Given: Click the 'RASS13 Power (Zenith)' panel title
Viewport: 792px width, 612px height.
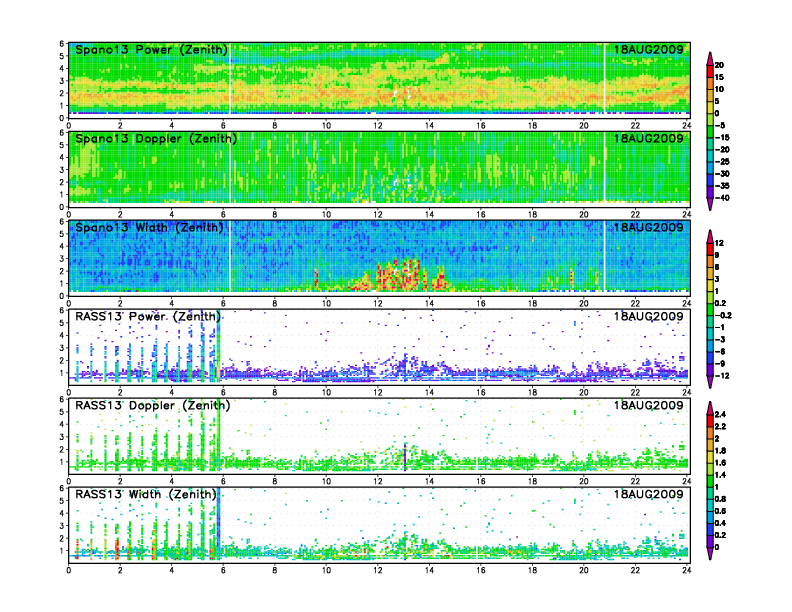Looking at the screenshot, I should point(148,317).
